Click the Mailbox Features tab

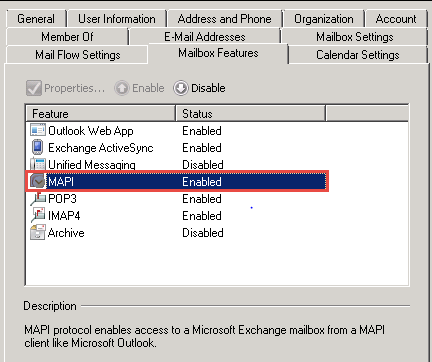tap(218, 53)
